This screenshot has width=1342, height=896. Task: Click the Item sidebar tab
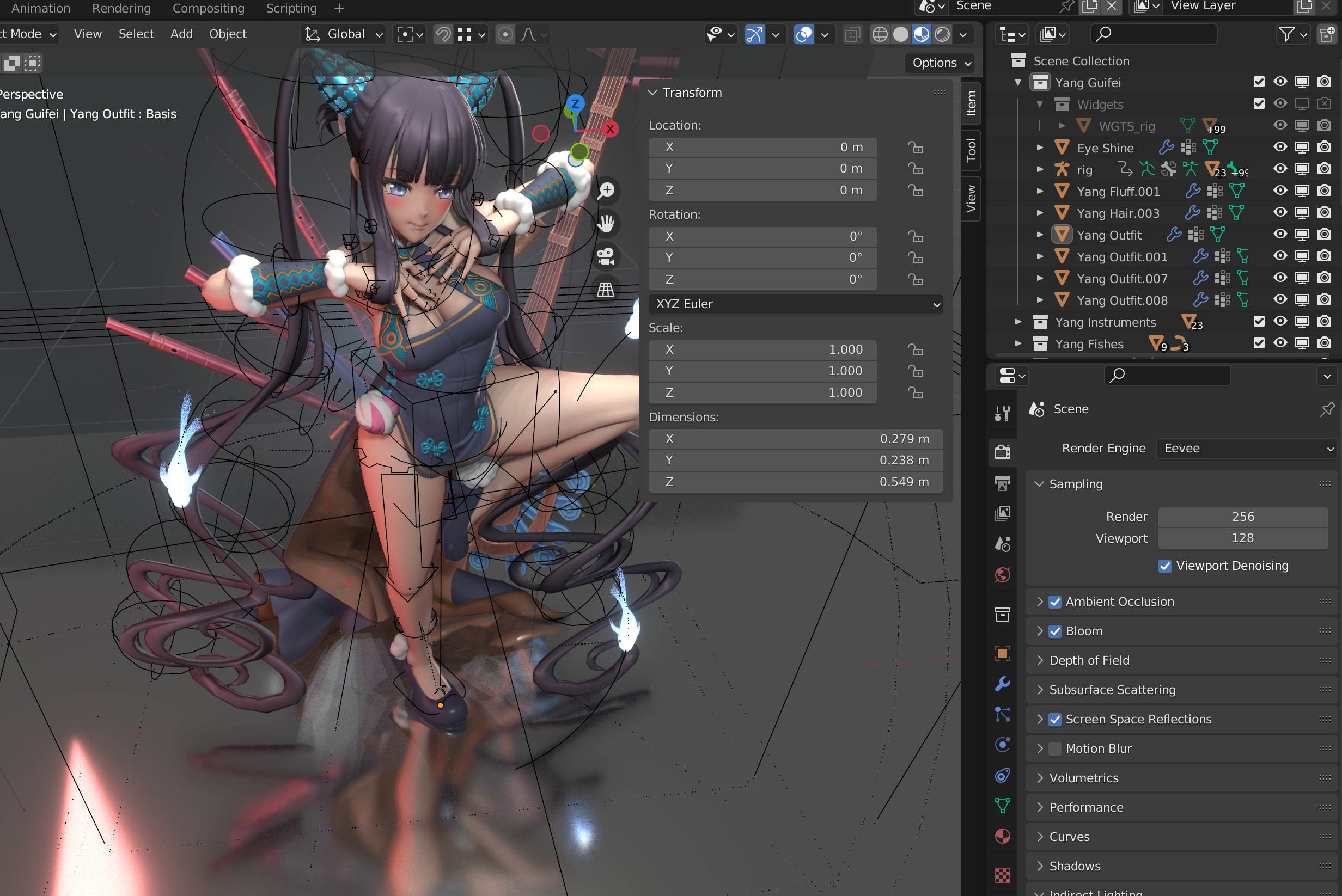click(971, 103)
